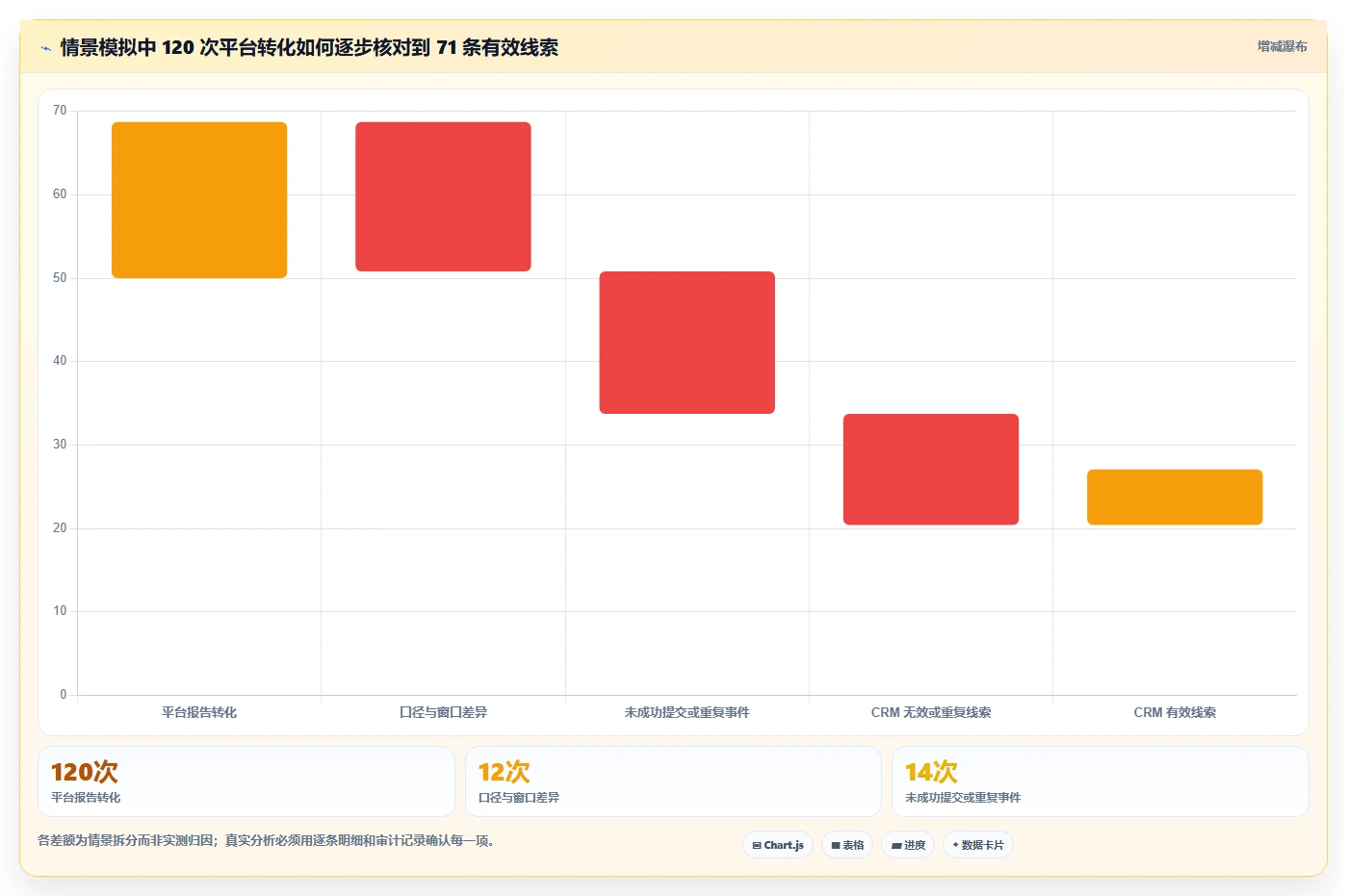Click the 增减瀑布 label
1347x896 pixels.
1282,46
